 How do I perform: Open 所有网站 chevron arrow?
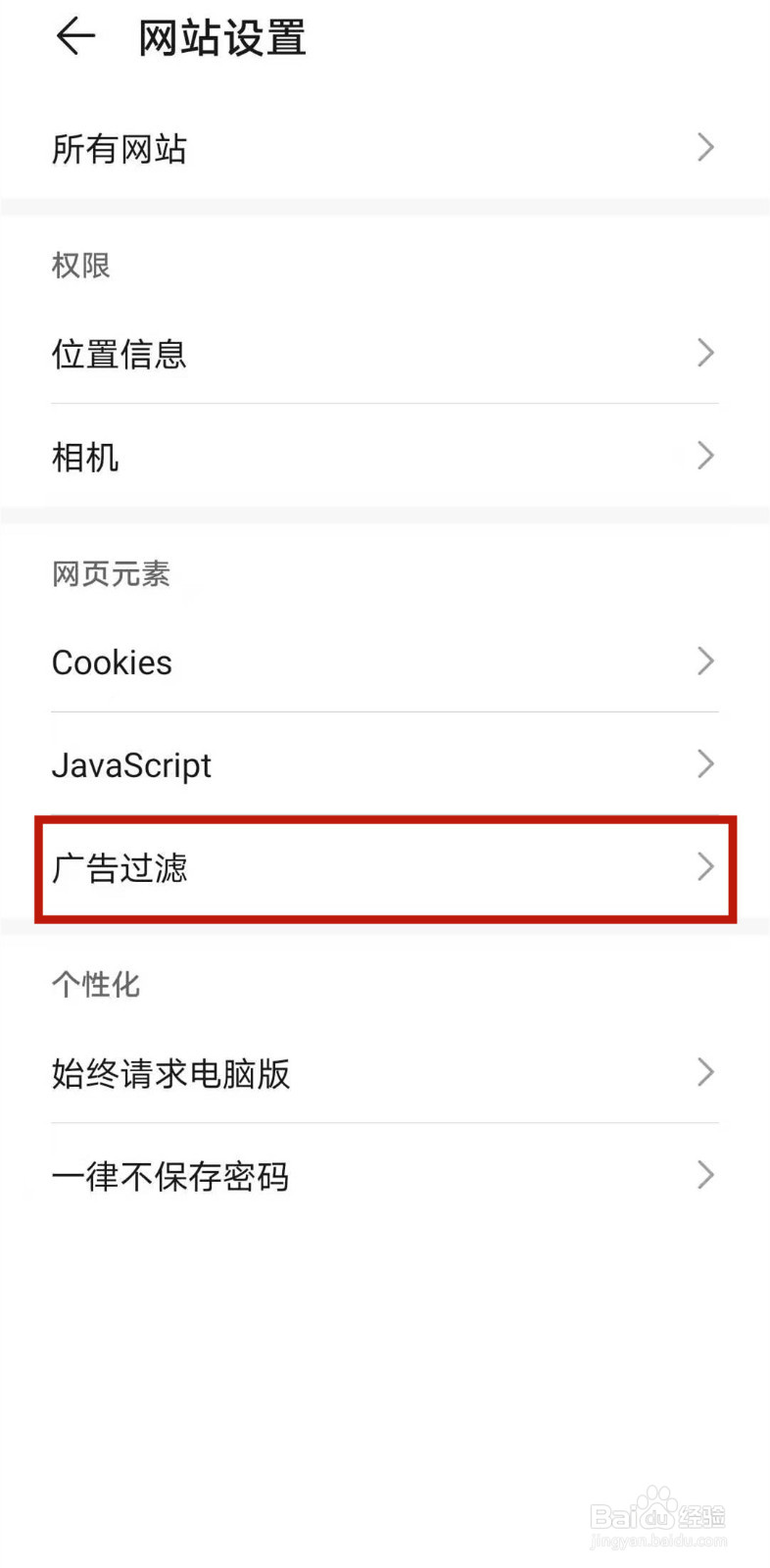point(705,147)
